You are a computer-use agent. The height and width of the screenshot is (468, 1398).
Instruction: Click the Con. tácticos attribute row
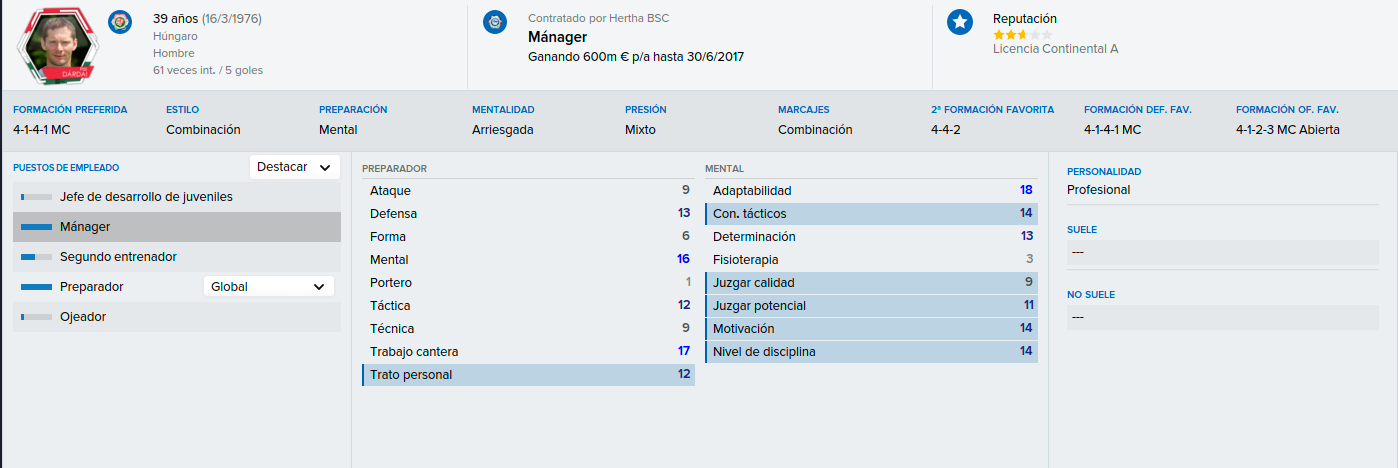click(871, 214)
